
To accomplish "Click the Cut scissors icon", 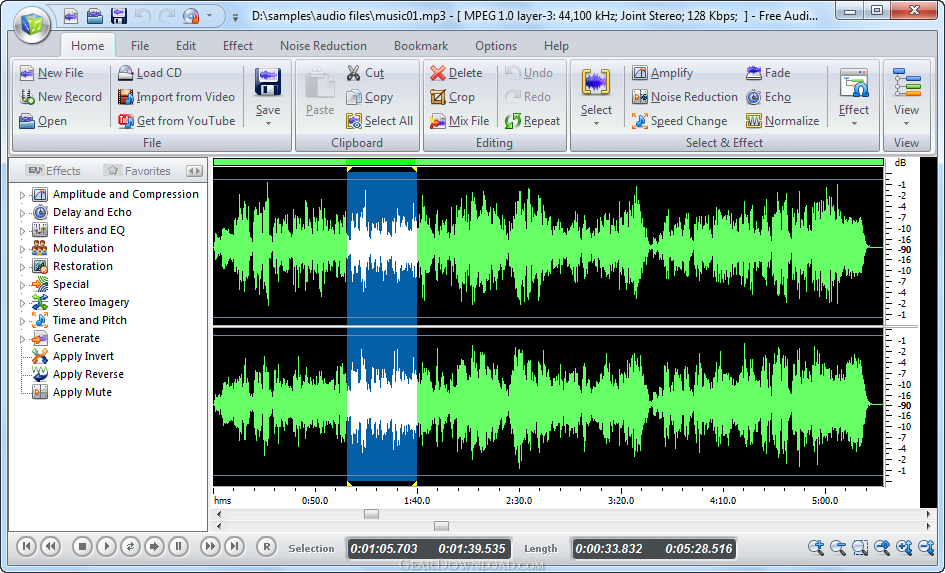I will click(x=354, y=73).
